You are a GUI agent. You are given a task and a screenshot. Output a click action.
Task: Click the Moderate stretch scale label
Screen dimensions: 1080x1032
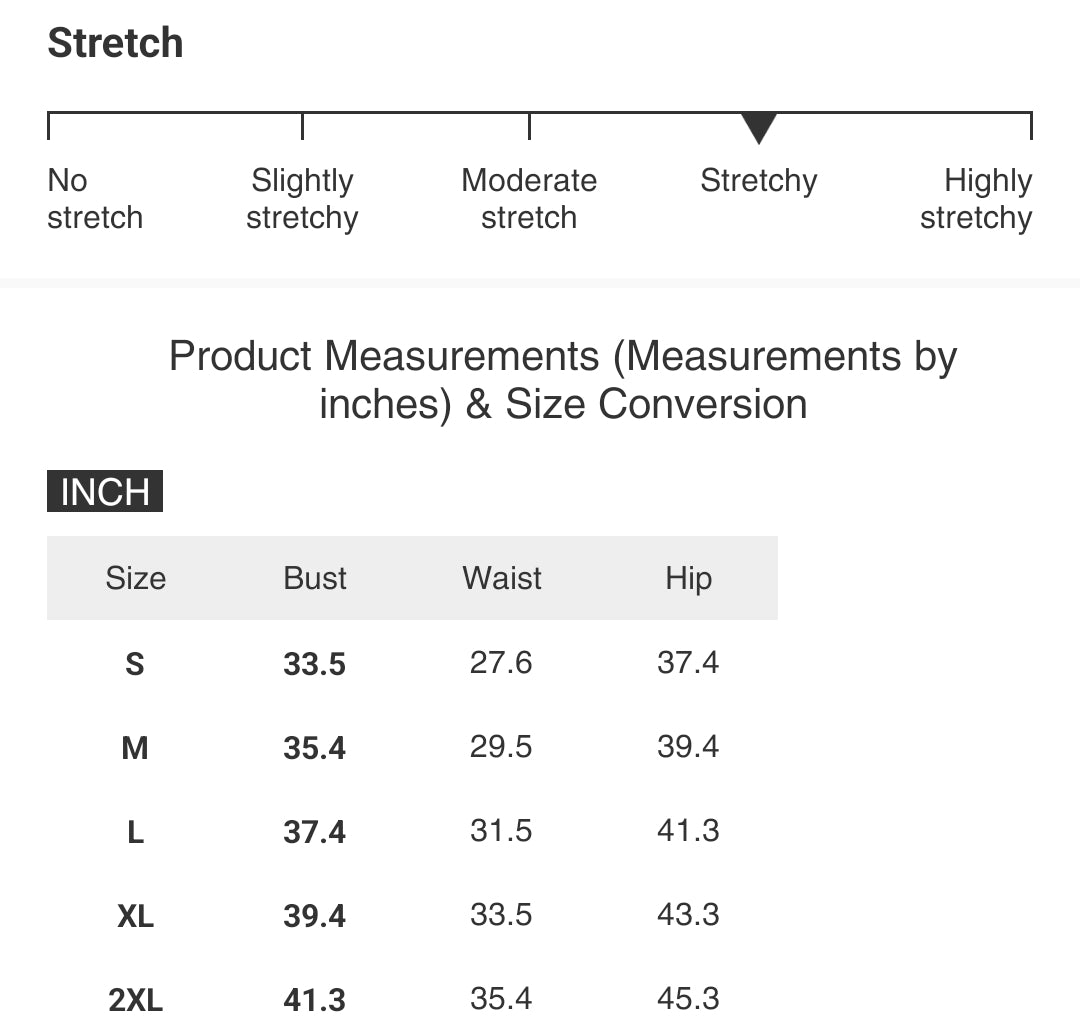(x=529, y=199)
